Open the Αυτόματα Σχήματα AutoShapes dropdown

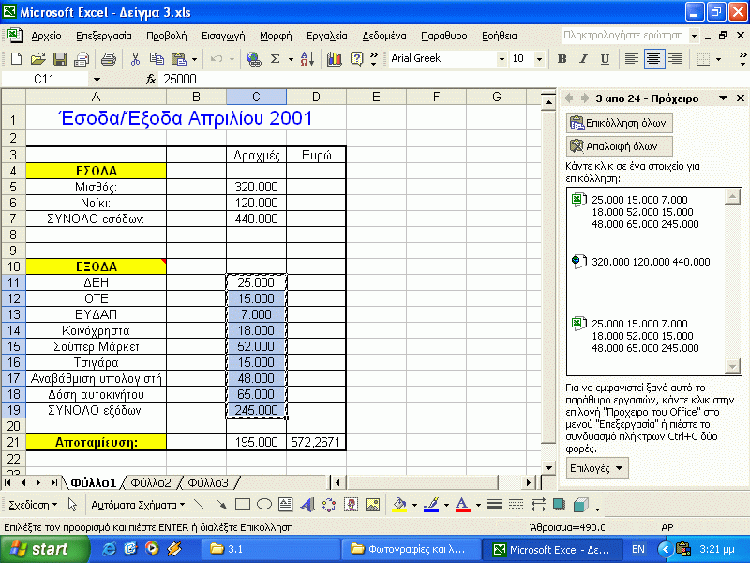[x=138, y=505]
